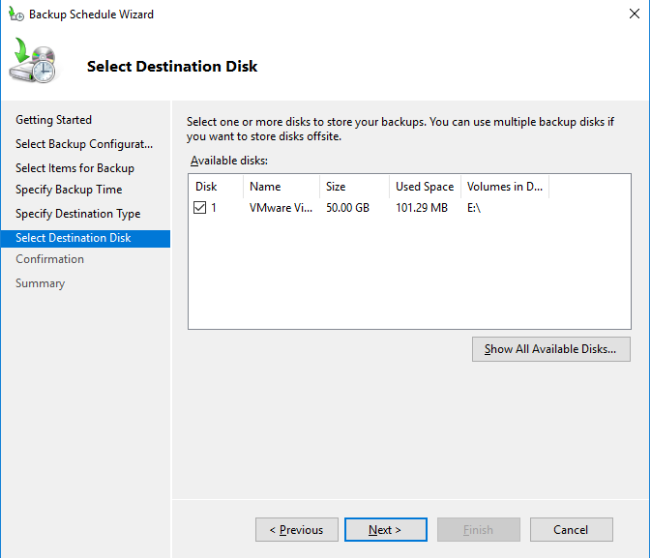Click the Volumes in D... column header
Screen dimensions: 650x558
pyautogui.click(x=504, y=187)
